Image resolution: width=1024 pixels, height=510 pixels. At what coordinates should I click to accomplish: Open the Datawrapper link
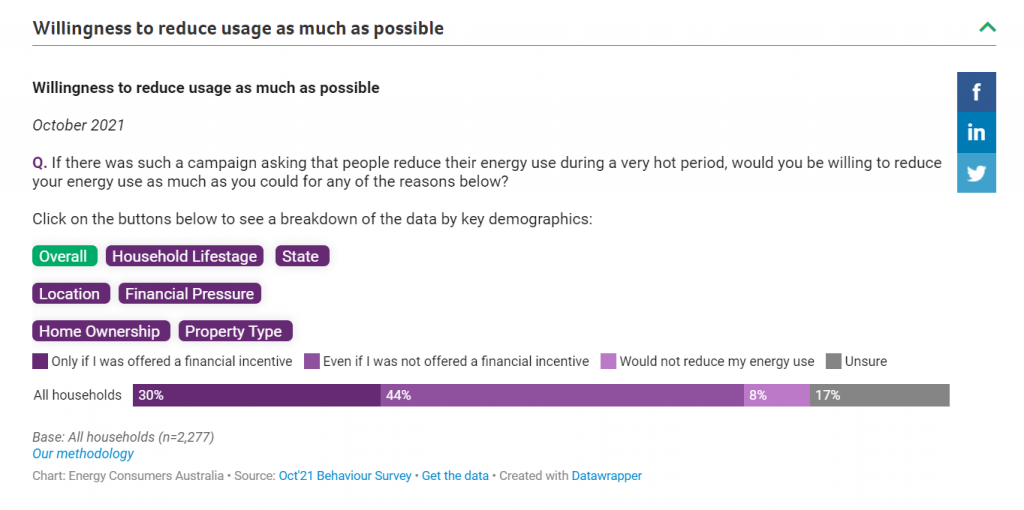(x=607, y=476)
